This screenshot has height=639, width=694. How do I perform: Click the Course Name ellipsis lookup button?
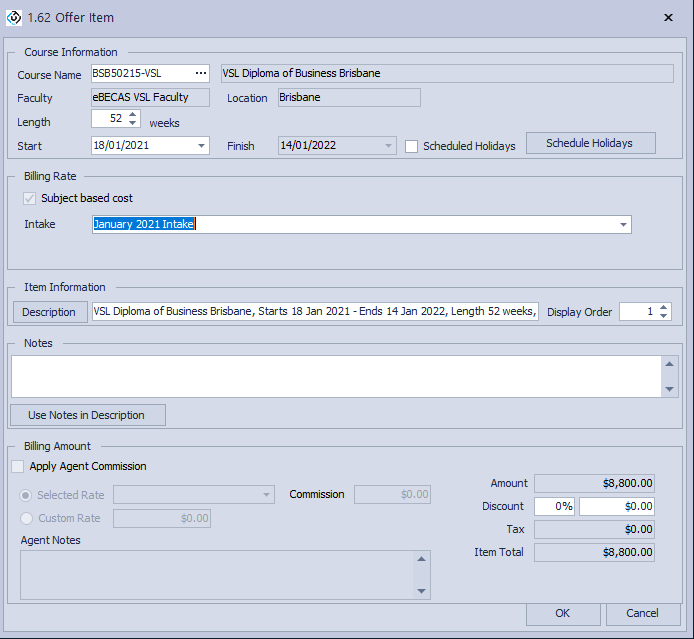(x=201, y=73)
